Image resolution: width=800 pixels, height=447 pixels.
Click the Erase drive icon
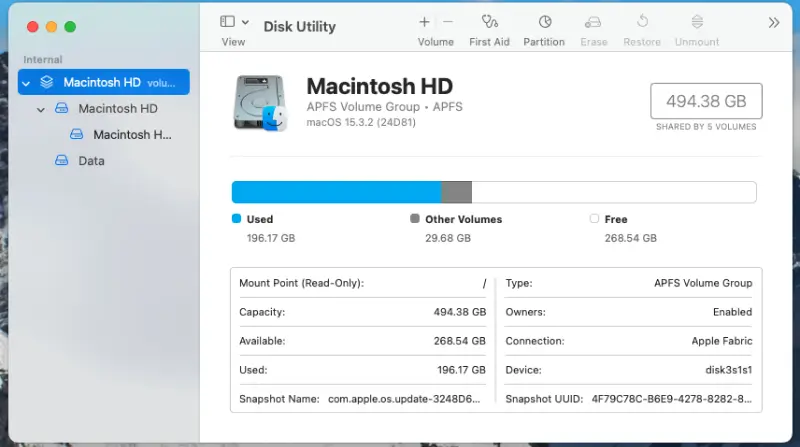pyautogui.click(x=593, y=22)
